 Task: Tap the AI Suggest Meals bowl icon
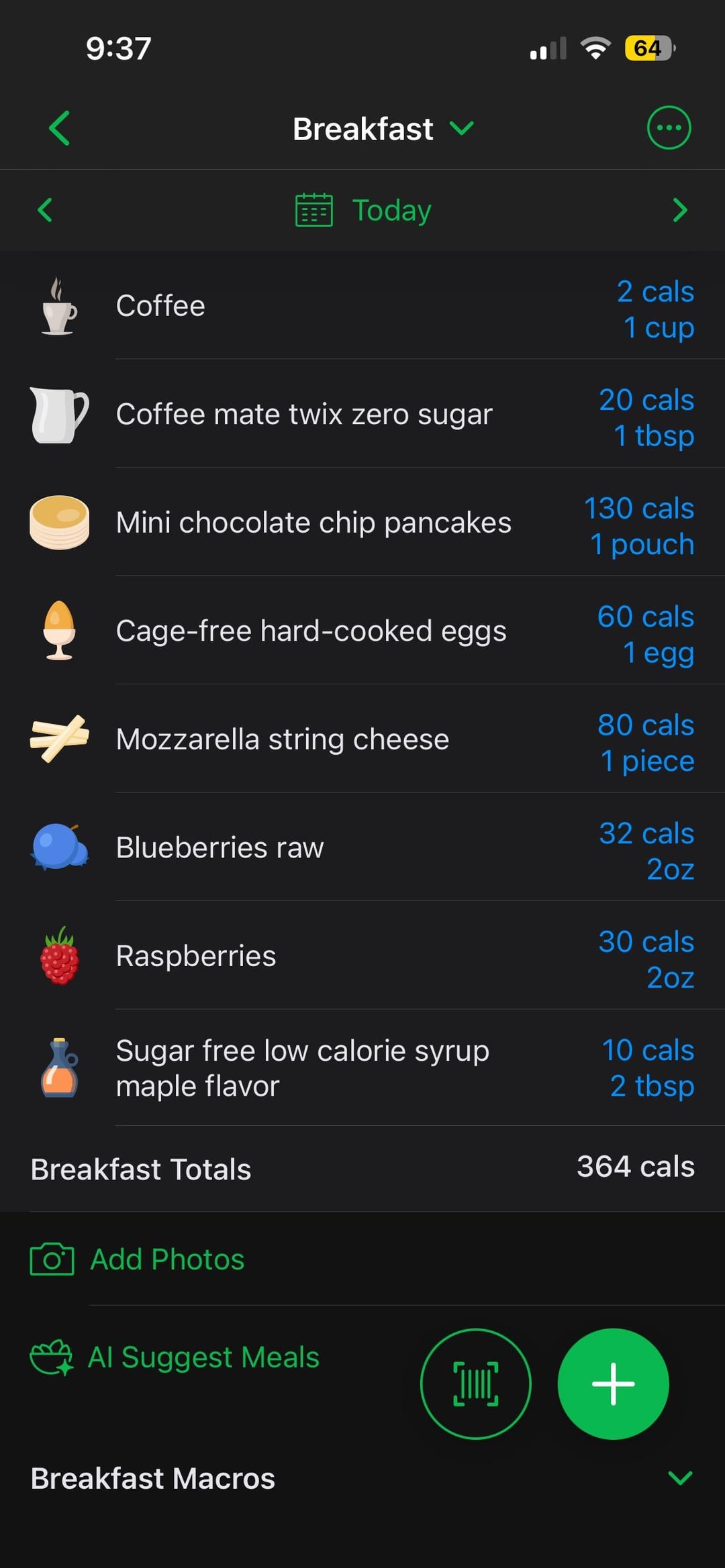coord(51,1357)
